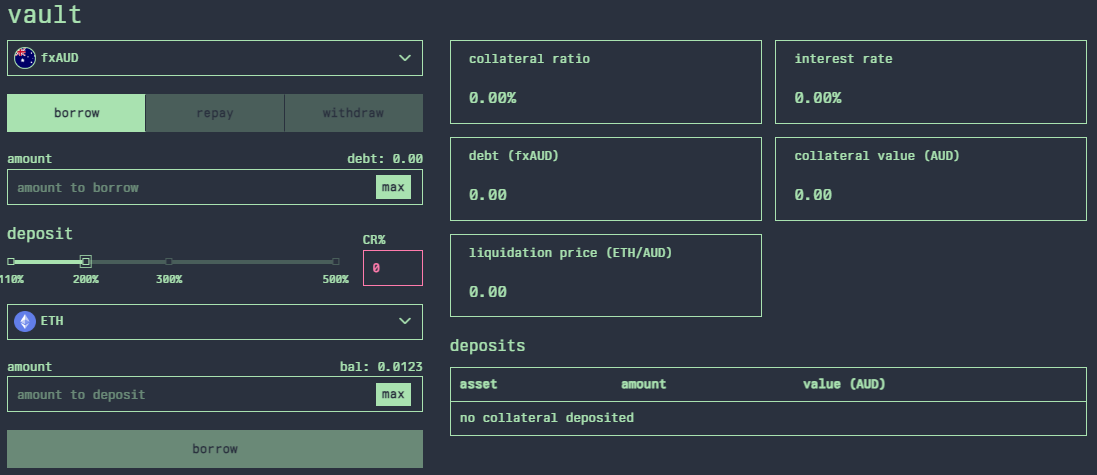Image resolution: width=1097 pixels, height=475 pixels.
Task: Focus the amount to deposit field
Action: tap(190, 394)
